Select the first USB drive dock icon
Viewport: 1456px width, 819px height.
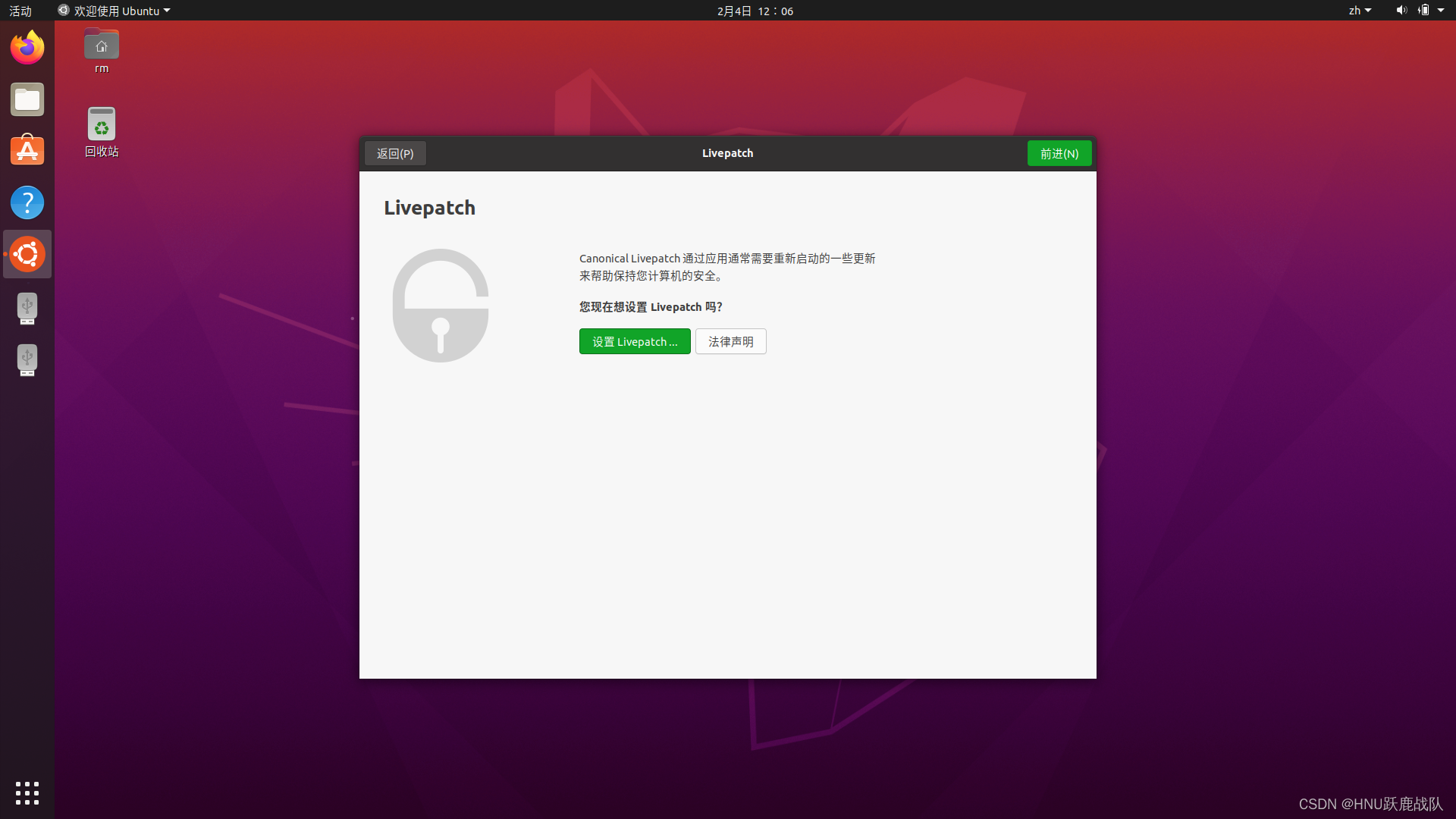pos(27,308)
